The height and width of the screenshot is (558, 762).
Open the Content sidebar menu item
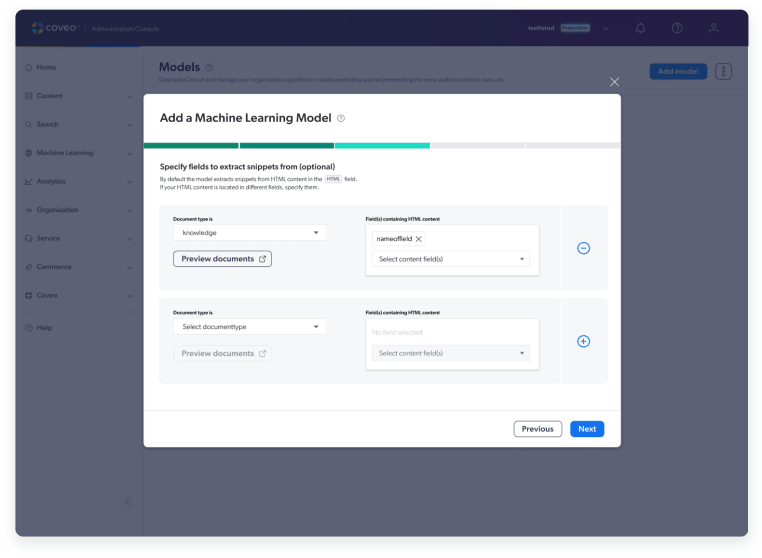tap(49, 96)
